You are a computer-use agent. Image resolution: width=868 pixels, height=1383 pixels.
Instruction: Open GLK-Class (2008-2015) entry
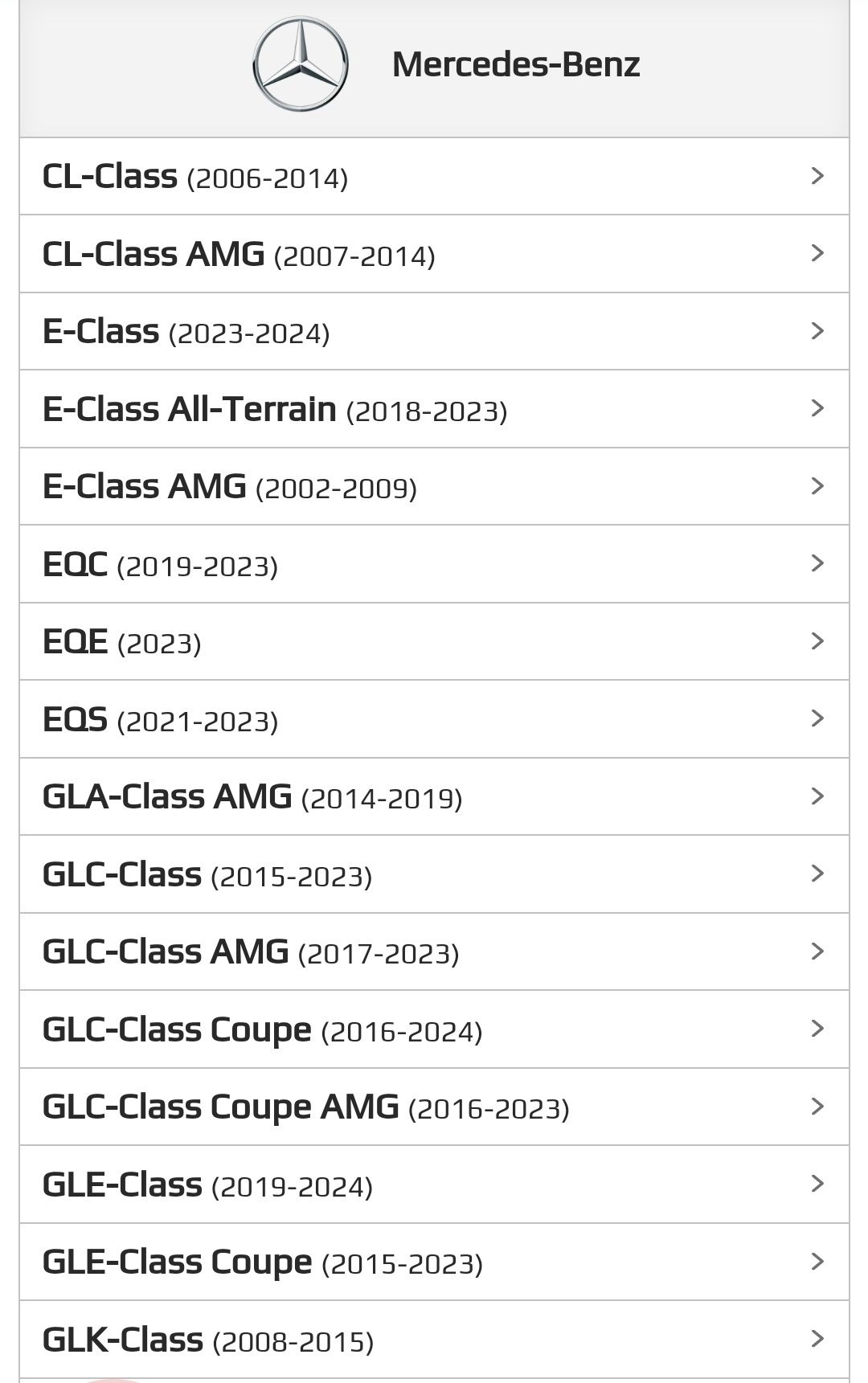tap(434, 1340)
